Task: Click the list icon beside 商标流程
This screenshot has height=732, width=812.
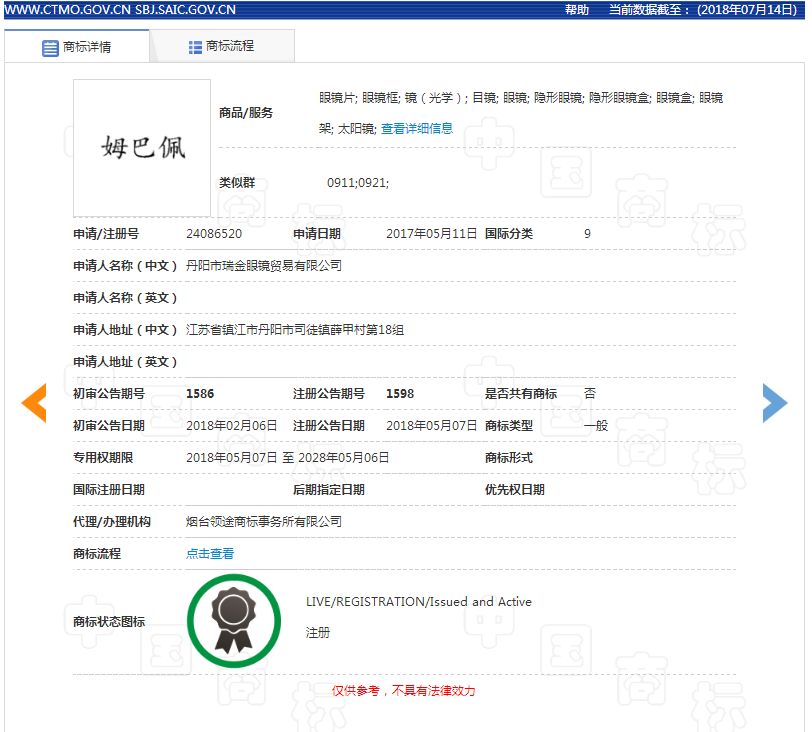Action: [196, 47]
